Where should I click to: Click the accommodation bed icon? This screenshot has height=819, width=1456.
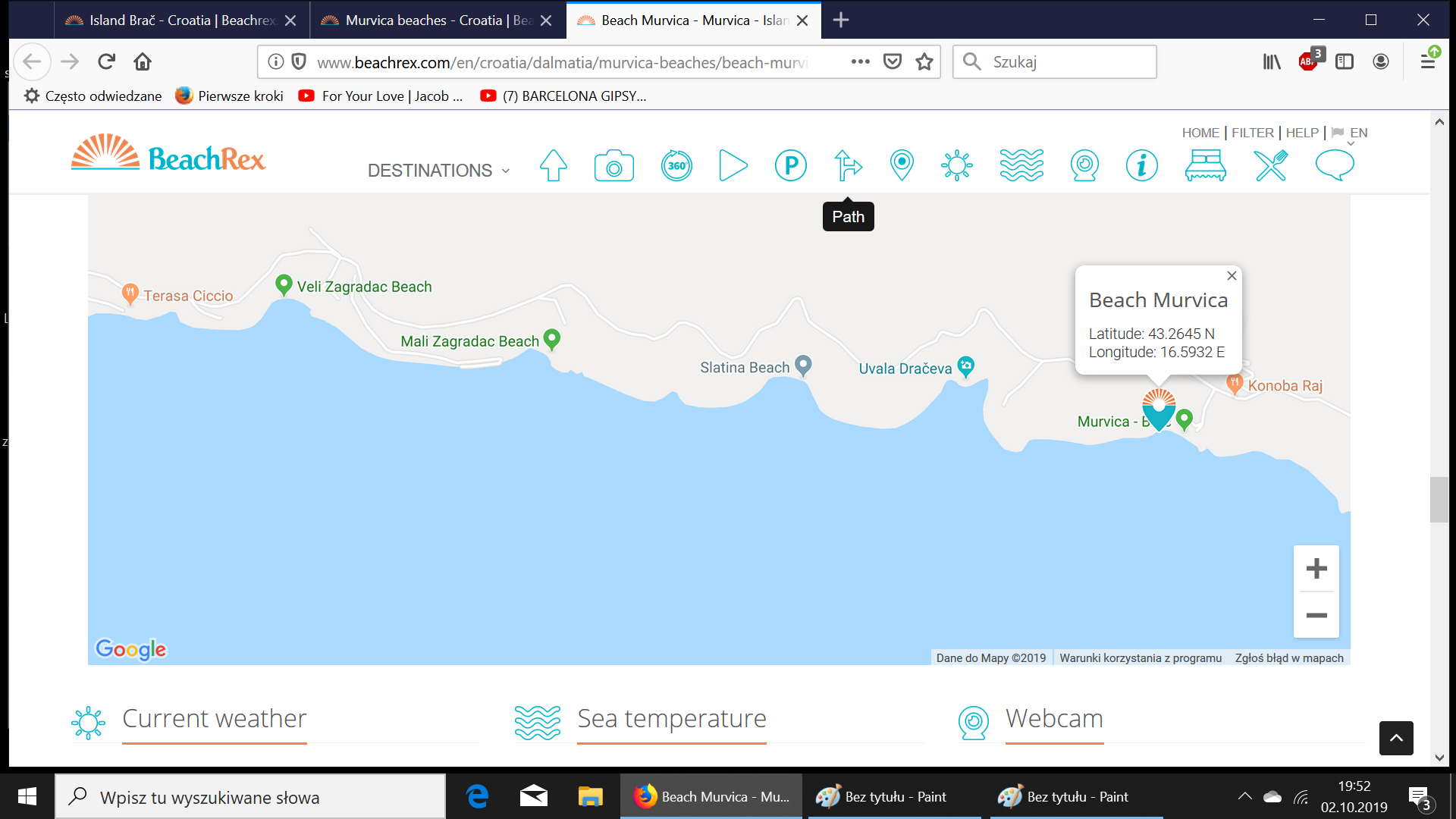tap(1205, 165)
